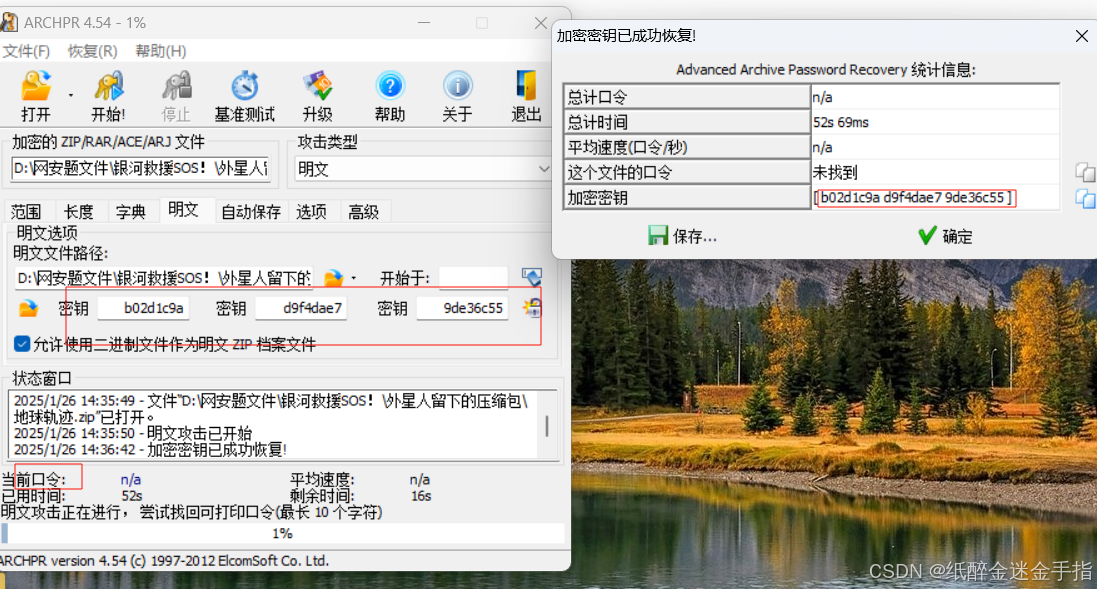Click the folder icon left of first 密钥
Viewport: 1097px width, 589px height.
28,308
